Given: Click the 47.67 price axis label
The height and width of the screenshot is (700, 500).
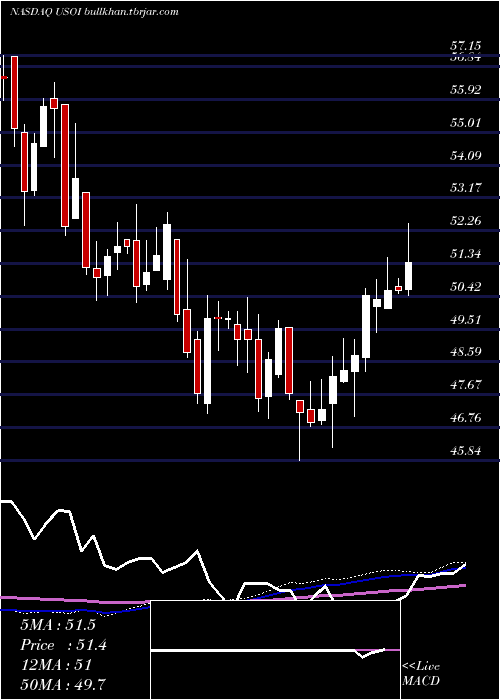Looking at the screenshot, I should pyautogui.click(x=466, y=385).
